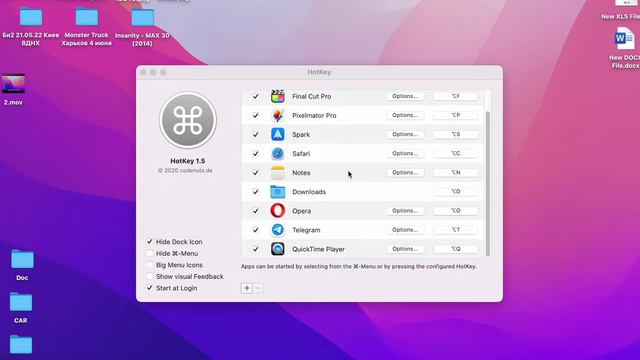Select the New DOCX File icon
The width and height of the screenshot is (640, 360).
tap(624, 38)
